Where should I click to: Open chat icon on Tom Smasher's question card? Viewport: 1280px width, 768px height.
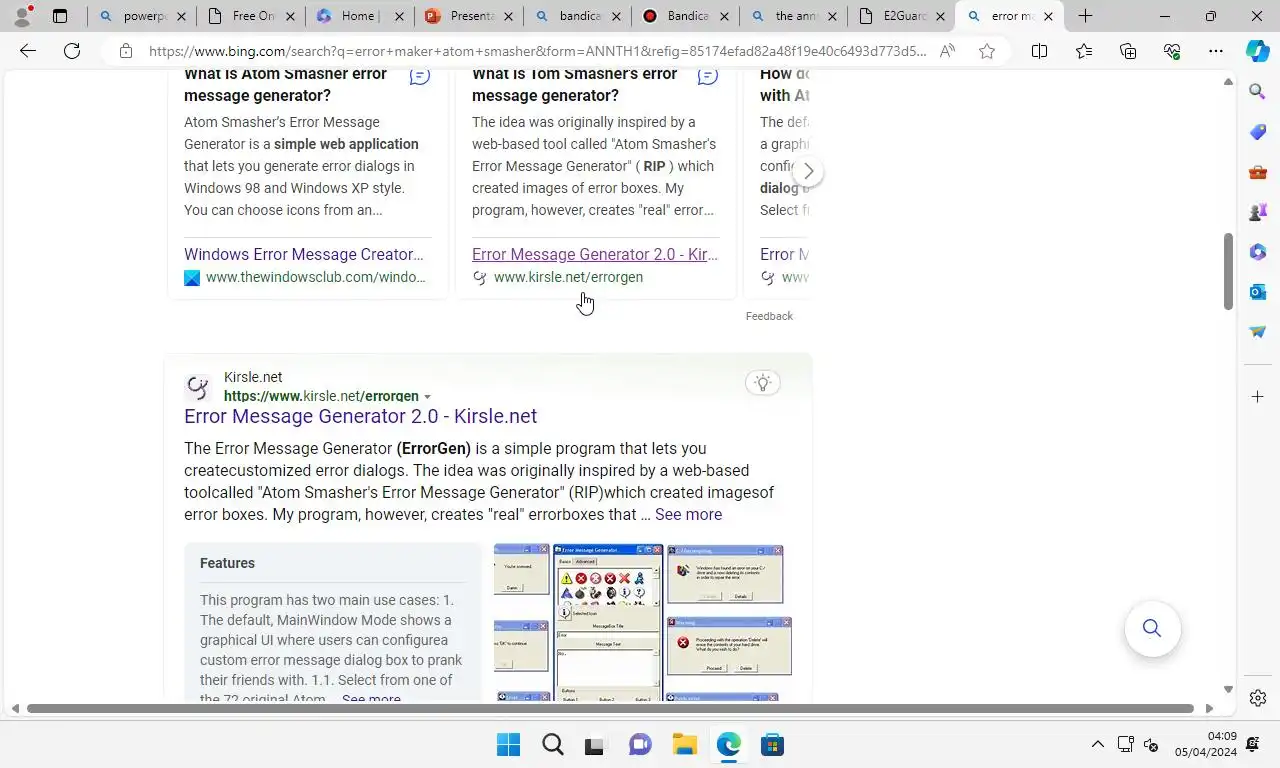tap(708, 76)
